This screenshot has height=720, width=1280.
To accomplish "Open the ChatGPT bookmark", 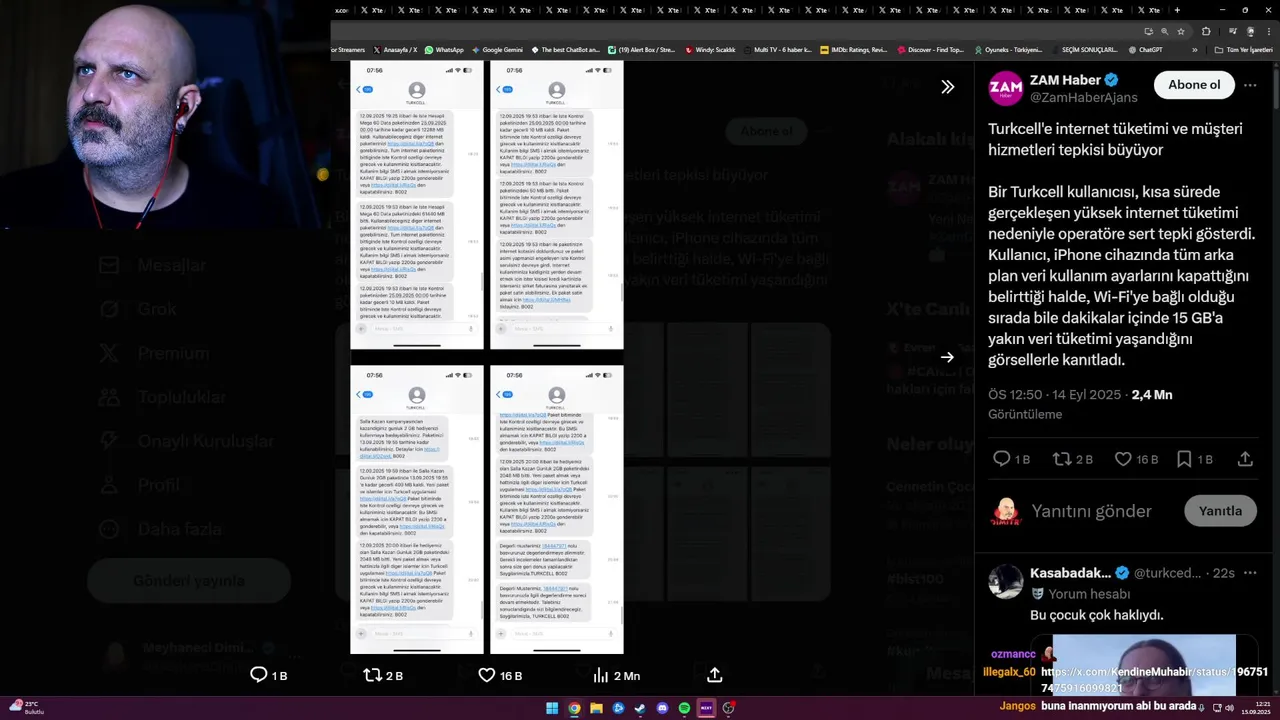I will click(1145, 49).
